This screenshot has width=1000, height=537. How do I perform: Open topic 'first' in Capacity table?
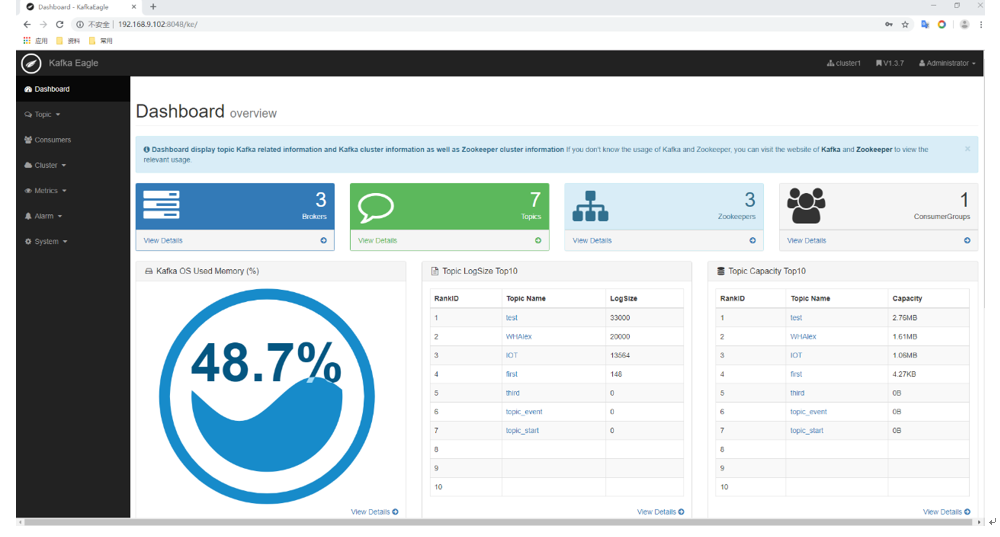point(796,374)
